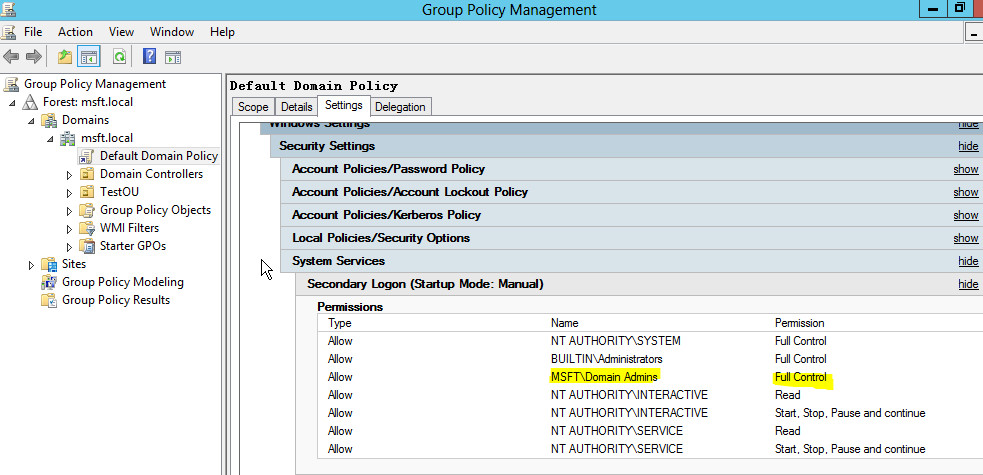The width and height of the screenshot is (983, 475).
Task: Select the Group Policy Results node
Action: 115,300
